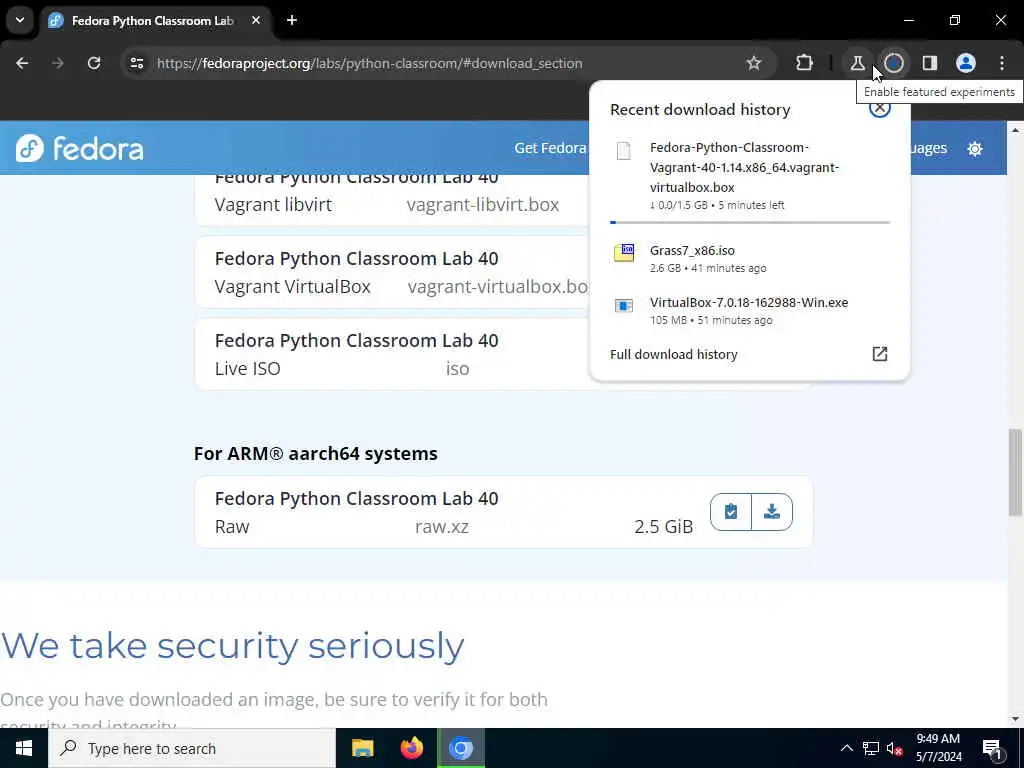Open a new browser tab

click(292, 20)
